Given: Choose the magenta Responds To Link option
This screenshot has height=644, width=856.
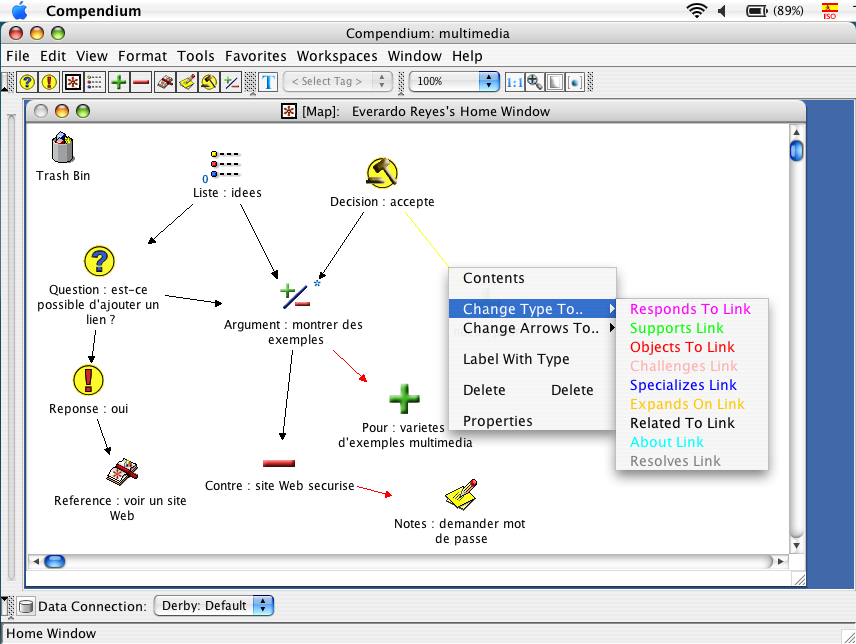Looking at the screenshot, I should click(690, 309).
